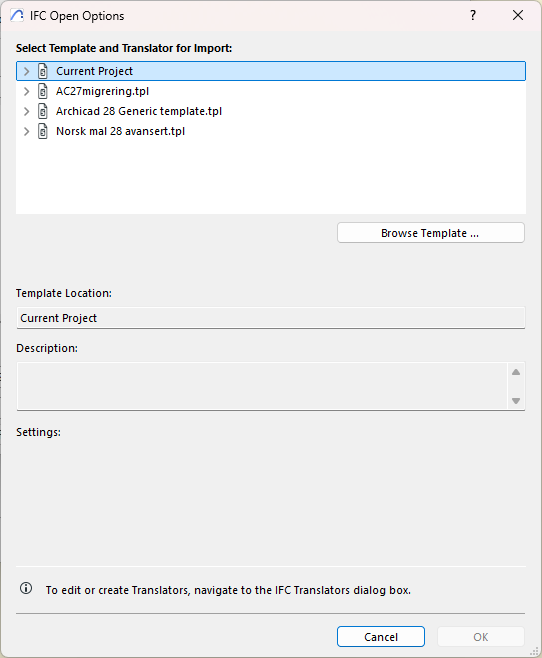Expand Archicad 28 Generic template.tpl

[x=26, y=111]
